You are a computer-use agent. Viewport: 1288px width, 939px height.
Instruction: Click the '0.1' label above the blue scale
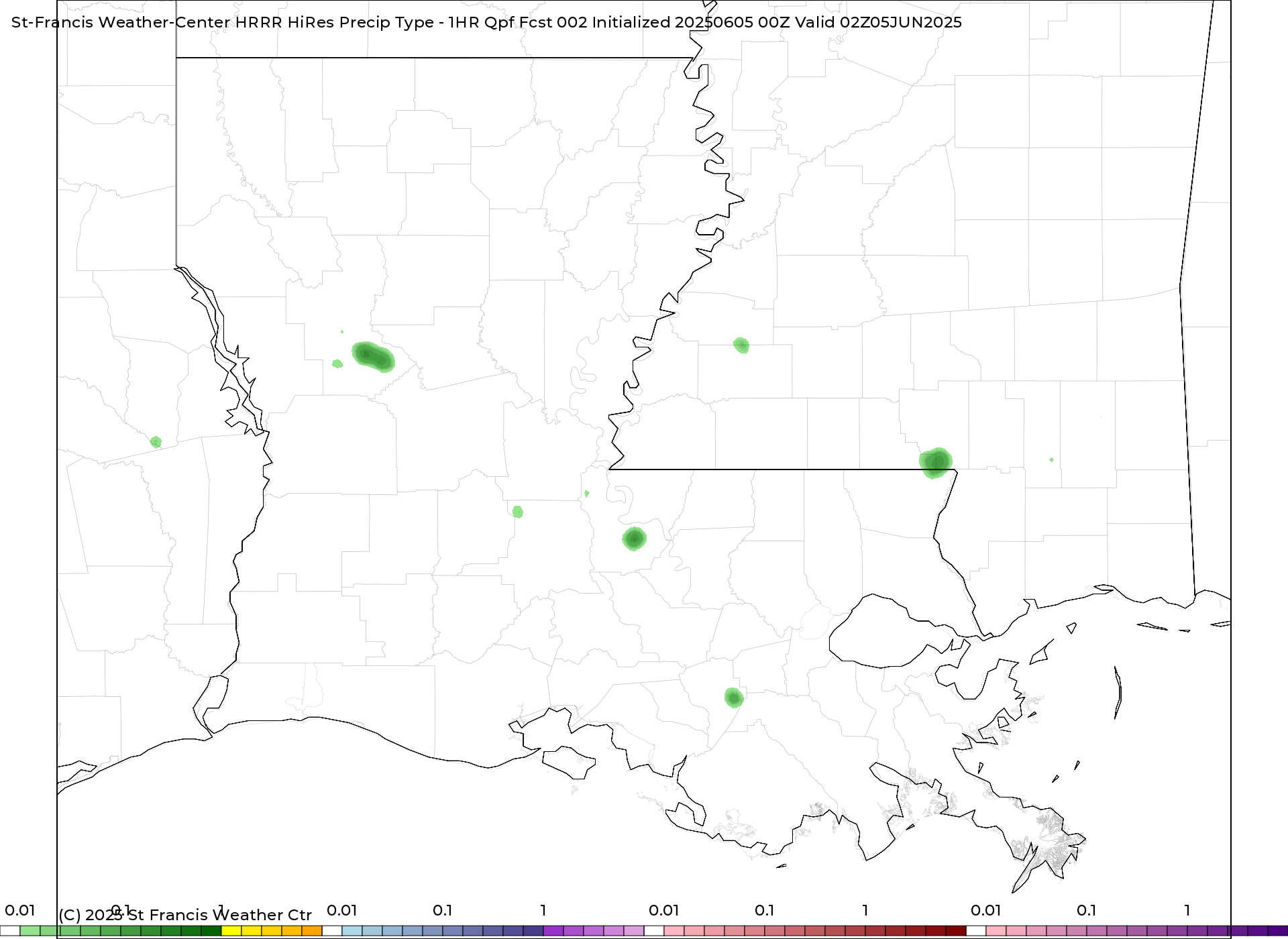coord(443,910)
